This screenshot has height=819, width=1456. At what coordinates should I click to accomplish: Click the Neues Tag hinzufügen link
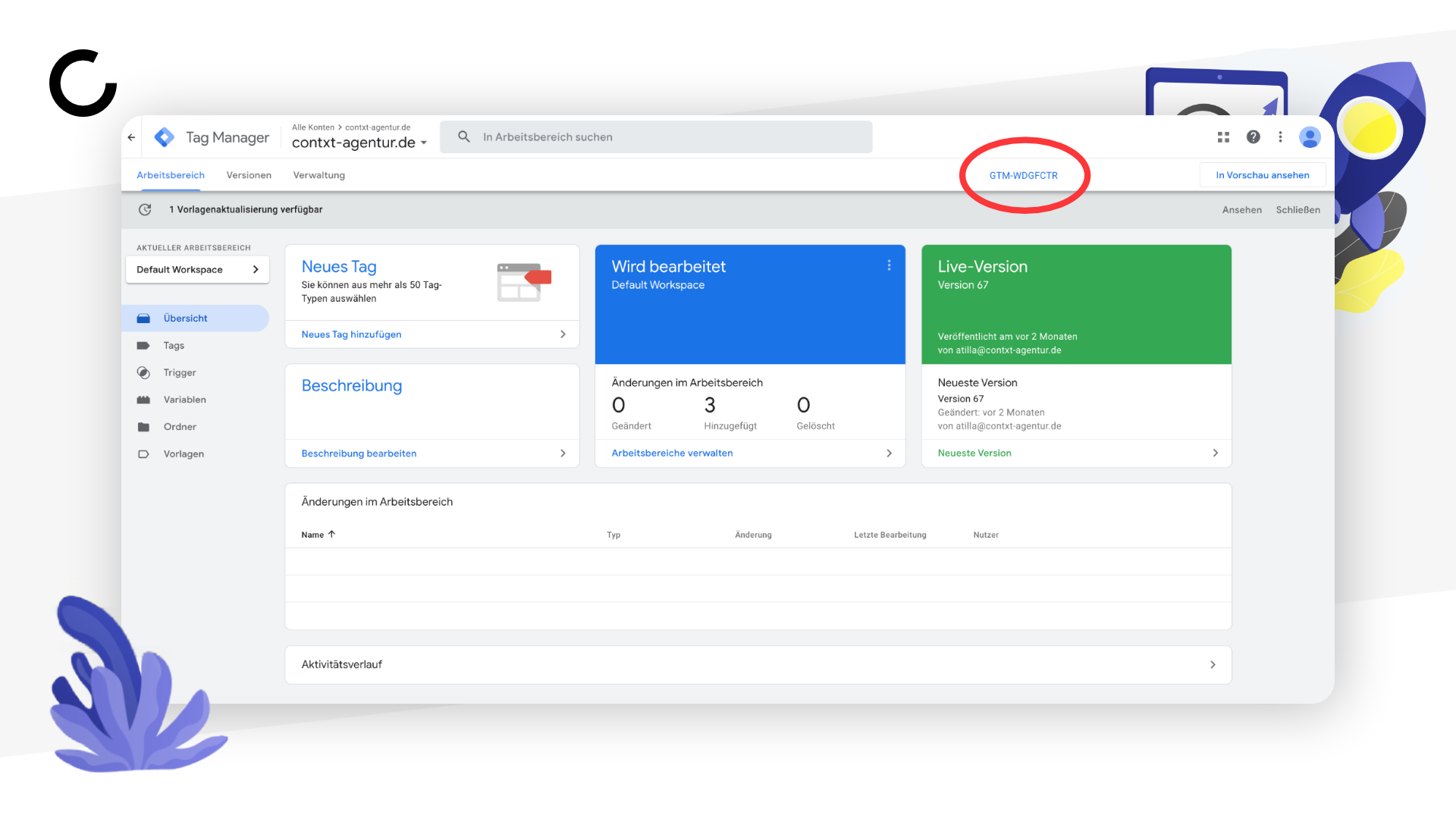(x=351, y=334)
